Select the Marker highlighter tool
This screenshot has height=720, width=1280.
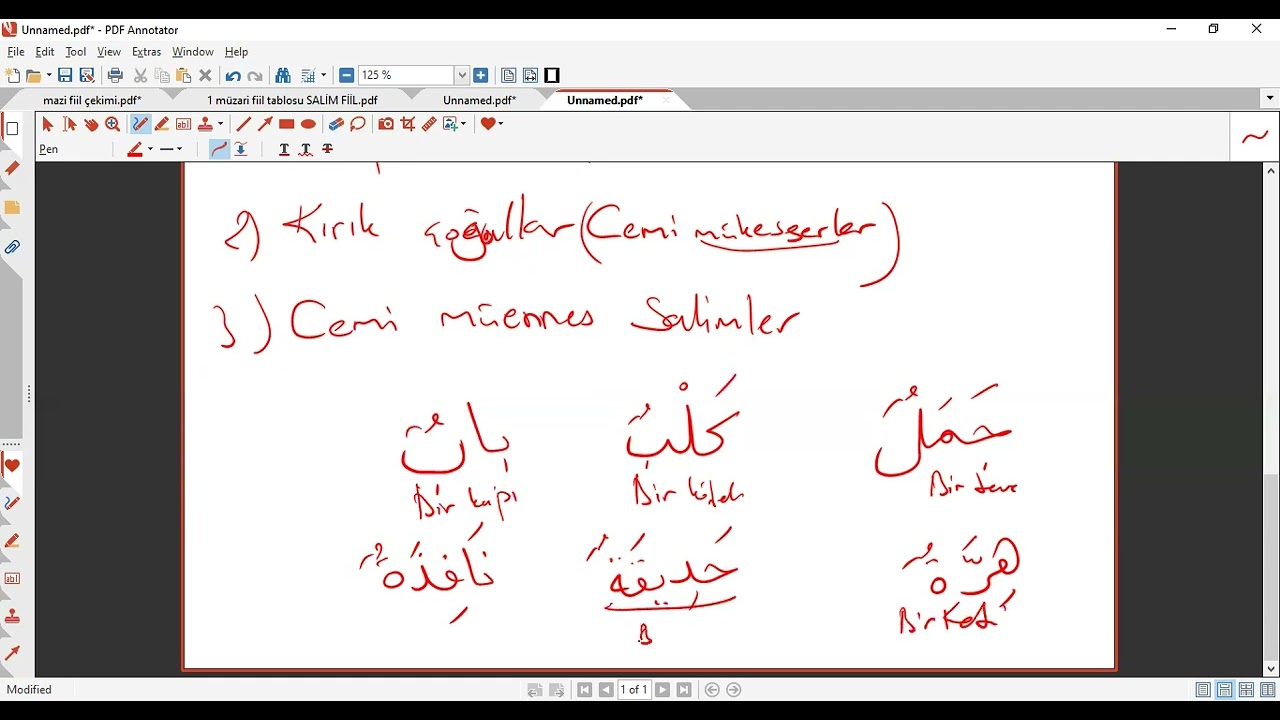162,124
